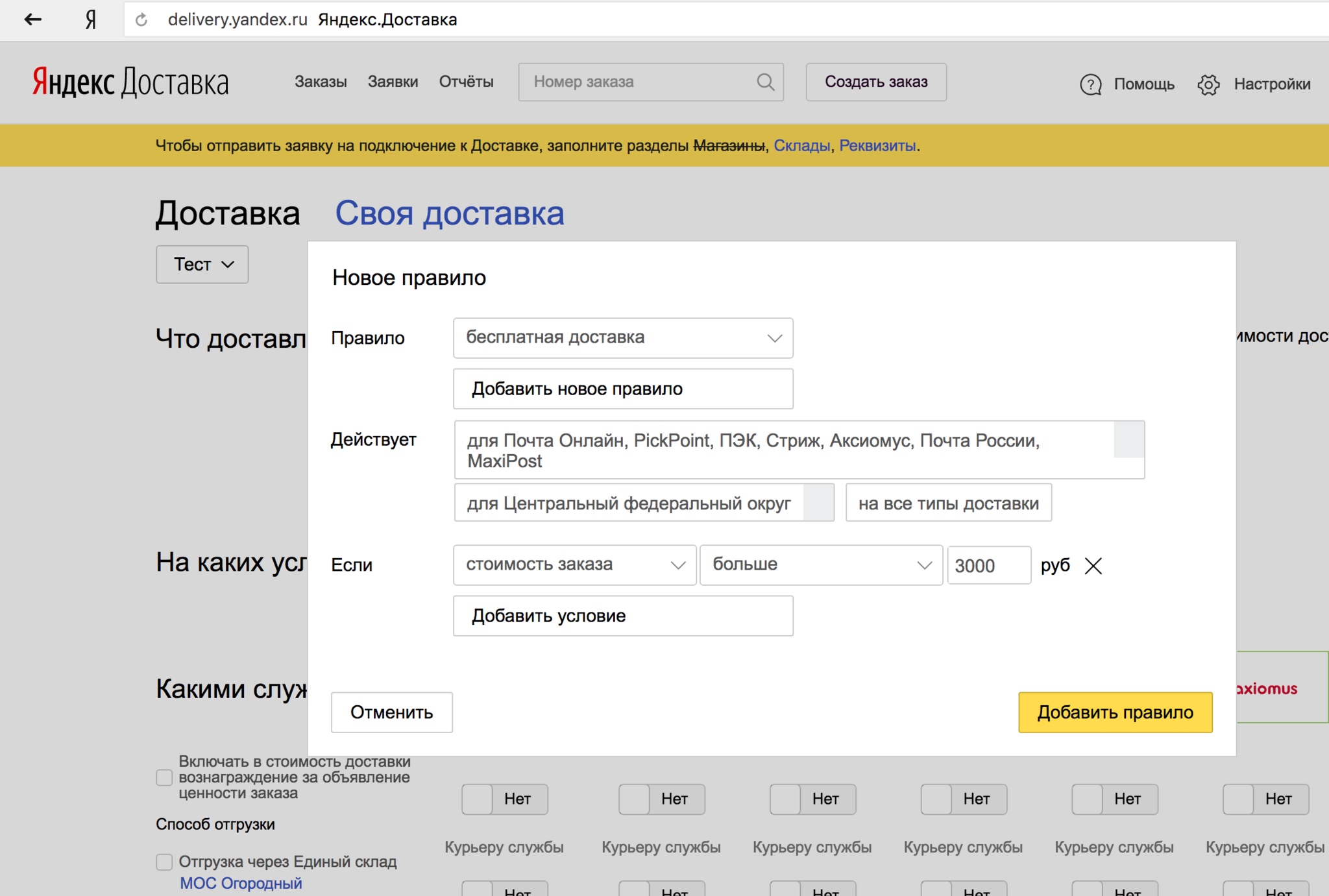This screenshot has height=896, width=1329.
Task: Toggle the fourth Нет switch in the declared-value row
Action: click(x=964, y=799)
